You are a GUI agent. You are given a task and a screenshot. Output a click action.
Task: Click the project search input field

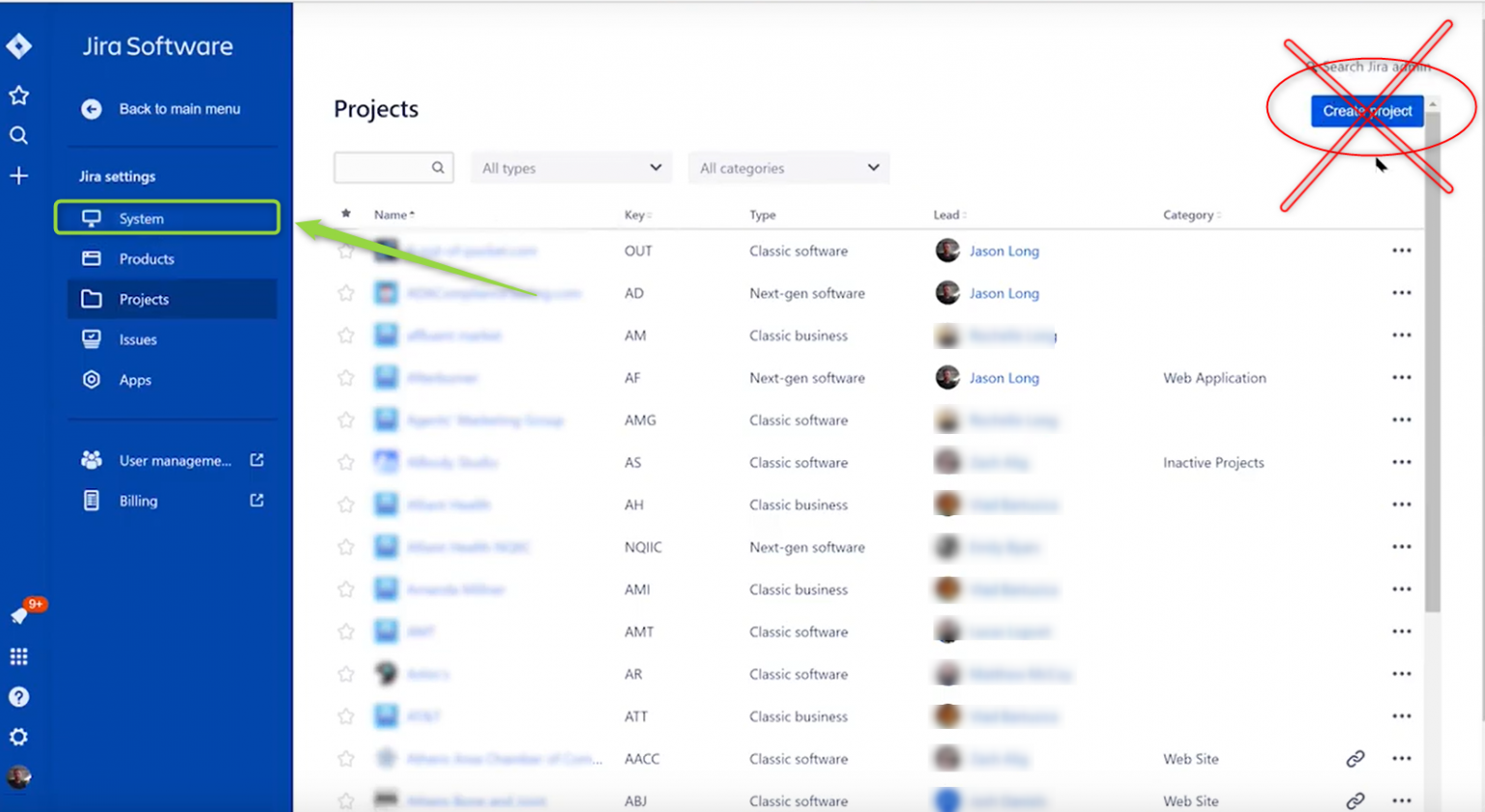387,167
